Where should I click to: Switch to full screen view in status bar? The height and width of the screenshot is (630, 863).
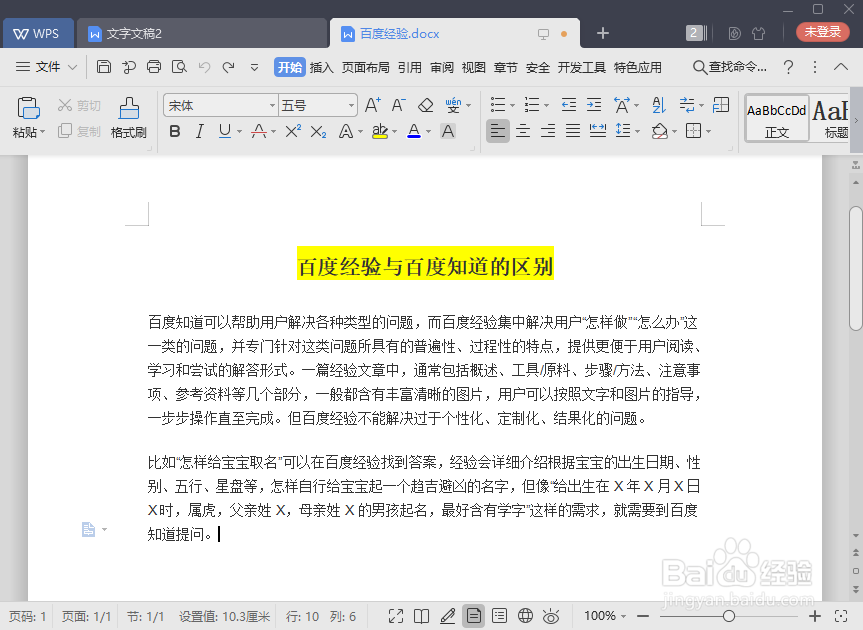pyautogui.click(x=396, y=616)
